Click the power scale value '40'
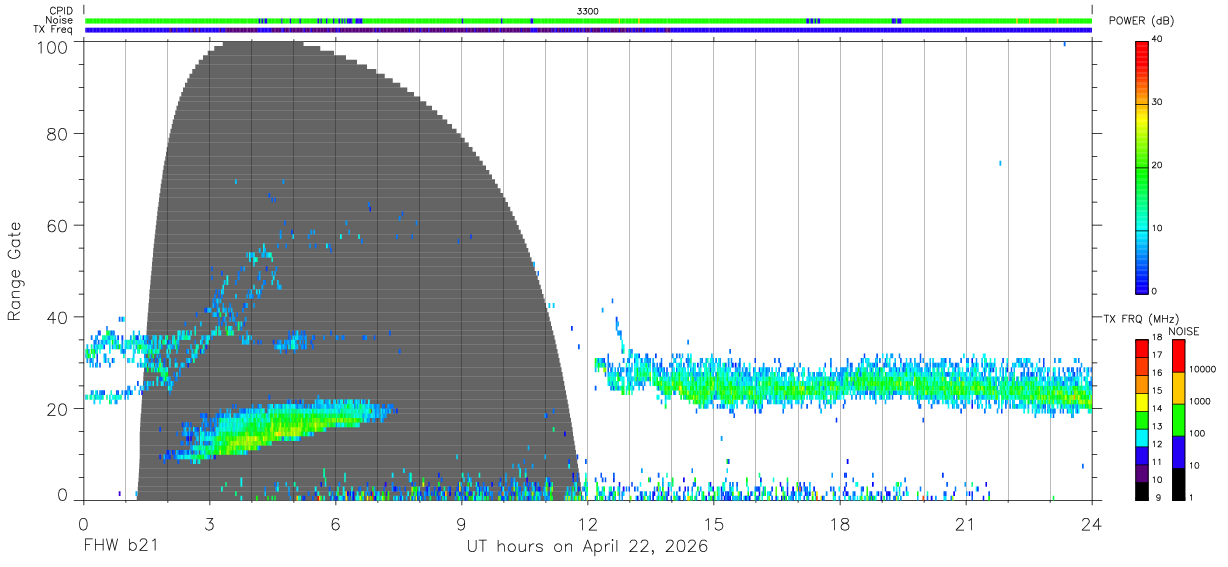The width and height of the screenshot is (1228, 567). click(1158, 40)
